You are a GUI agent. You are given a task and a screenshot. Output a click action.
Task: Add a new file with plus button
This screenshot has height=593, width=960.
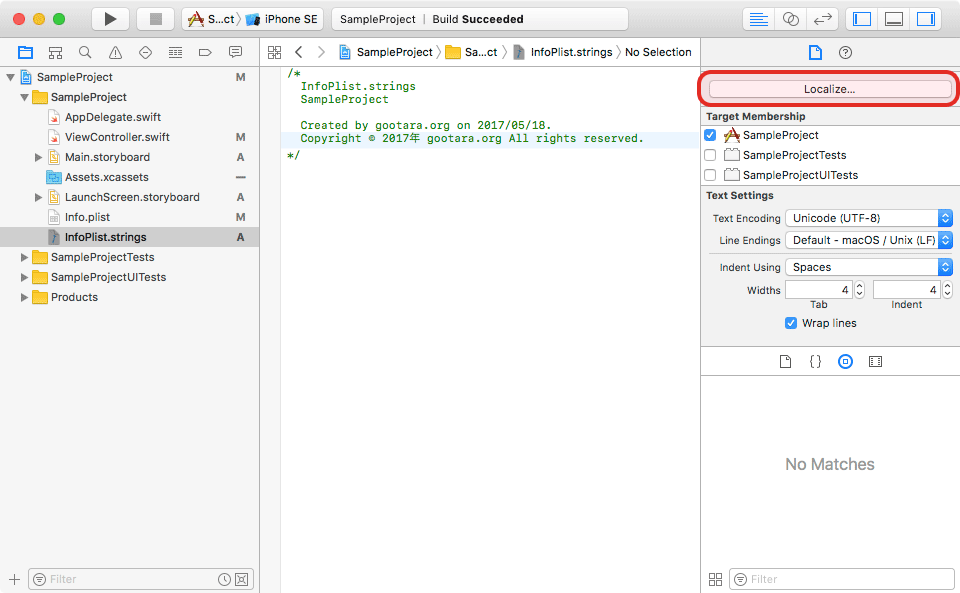point(15,579)
